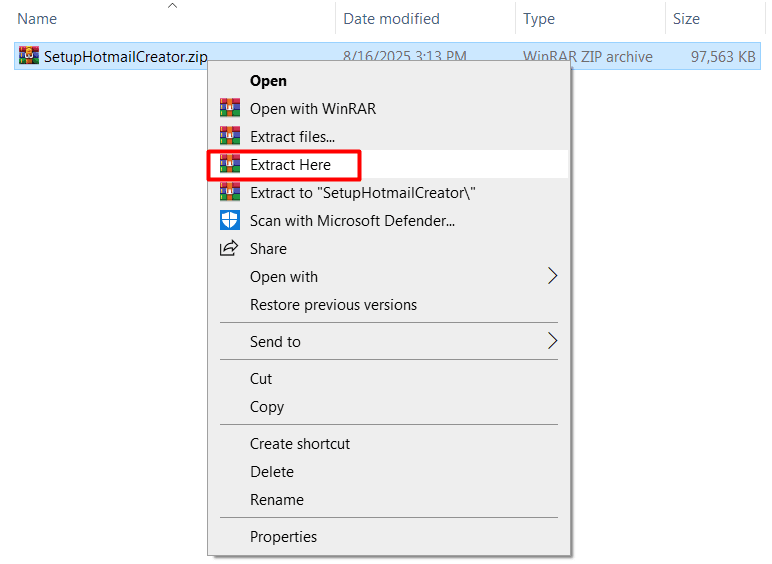Click the WinRAR icon beside Extract to "SetupHotmailCreator\"
Screen dimensions: 772x564
230,192
